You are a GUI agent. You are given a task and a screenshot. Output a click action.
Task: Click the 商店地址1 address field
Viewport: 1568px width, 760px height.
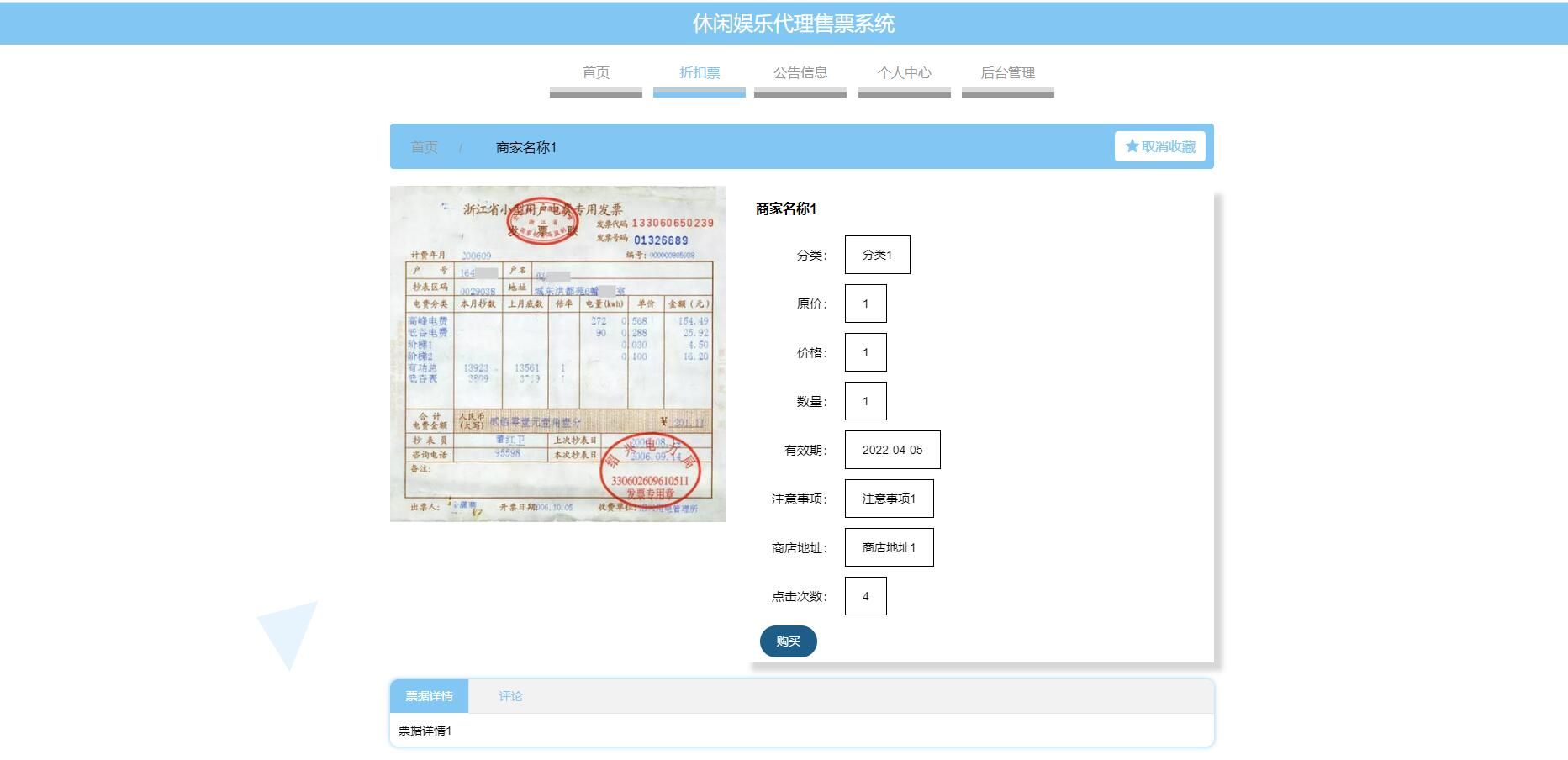tap(889, 546)
